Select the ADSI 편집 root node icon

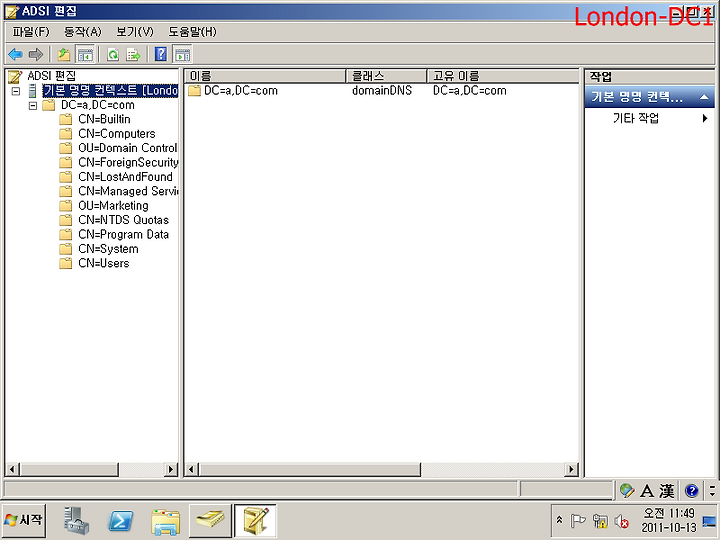coord(15,77)
